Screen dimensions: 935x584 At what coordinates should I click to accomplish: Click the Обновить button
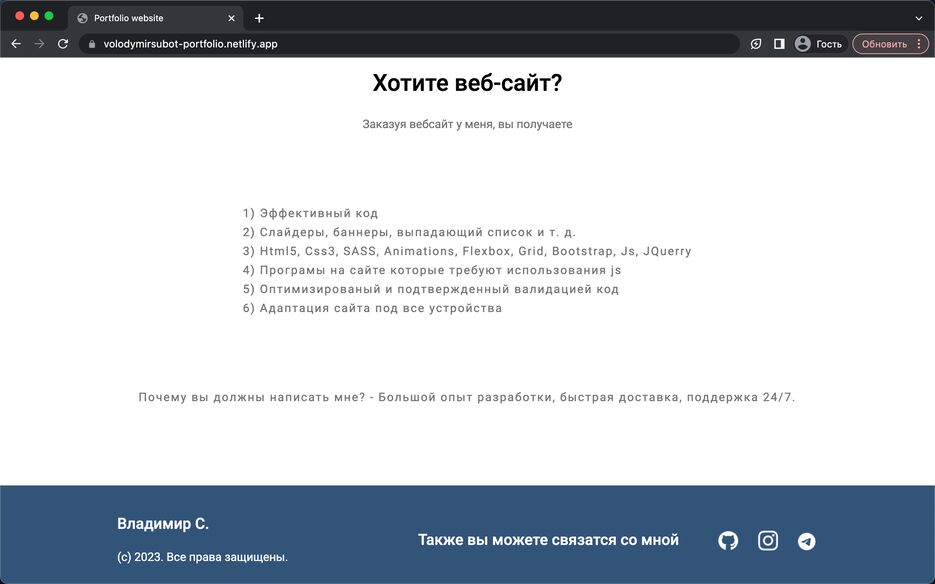pos(884,43)
